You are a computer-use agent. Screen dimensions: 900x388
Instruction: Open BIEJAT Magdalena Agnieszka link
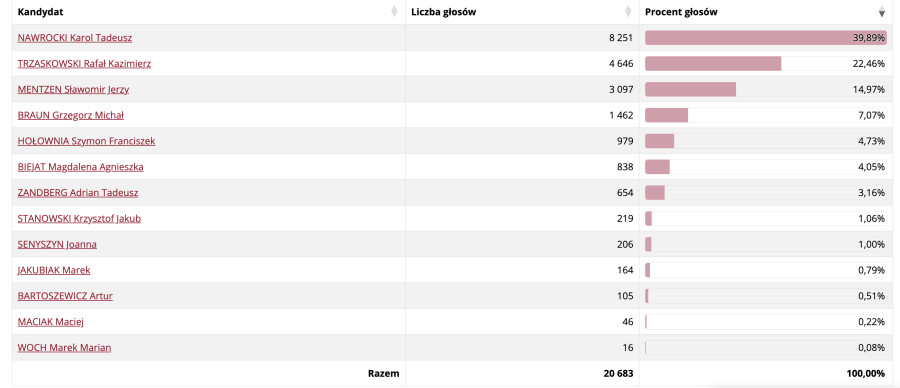click(x=80, y=167)
